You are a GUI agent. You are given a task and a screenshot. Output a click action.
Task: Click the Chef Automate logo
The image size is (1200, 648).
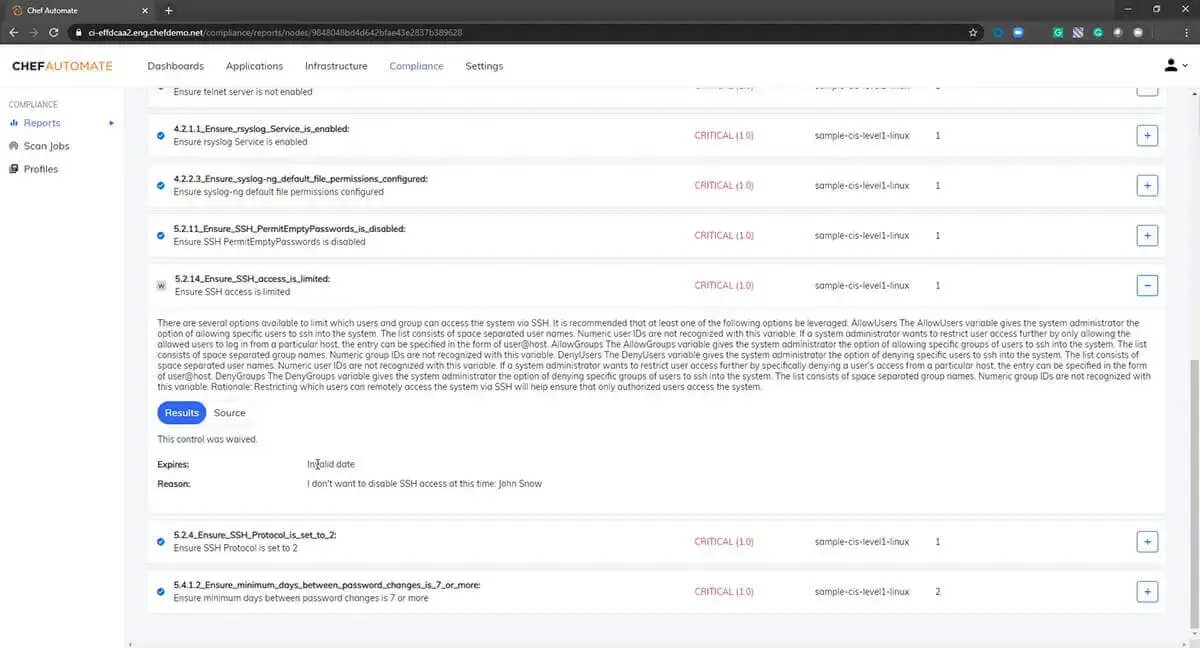pos(61,66)
